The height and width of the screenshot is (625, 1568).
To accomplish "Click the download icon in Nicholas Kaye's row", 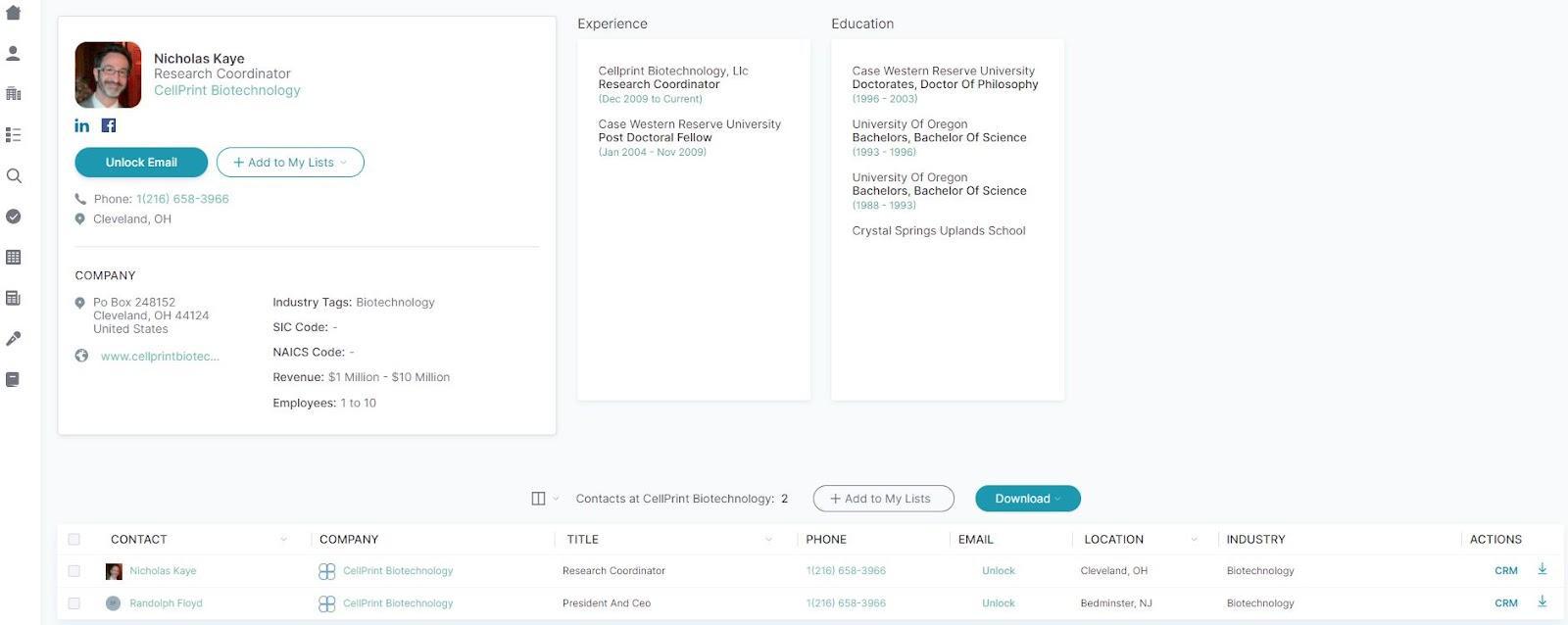I will coord(1542,569).
